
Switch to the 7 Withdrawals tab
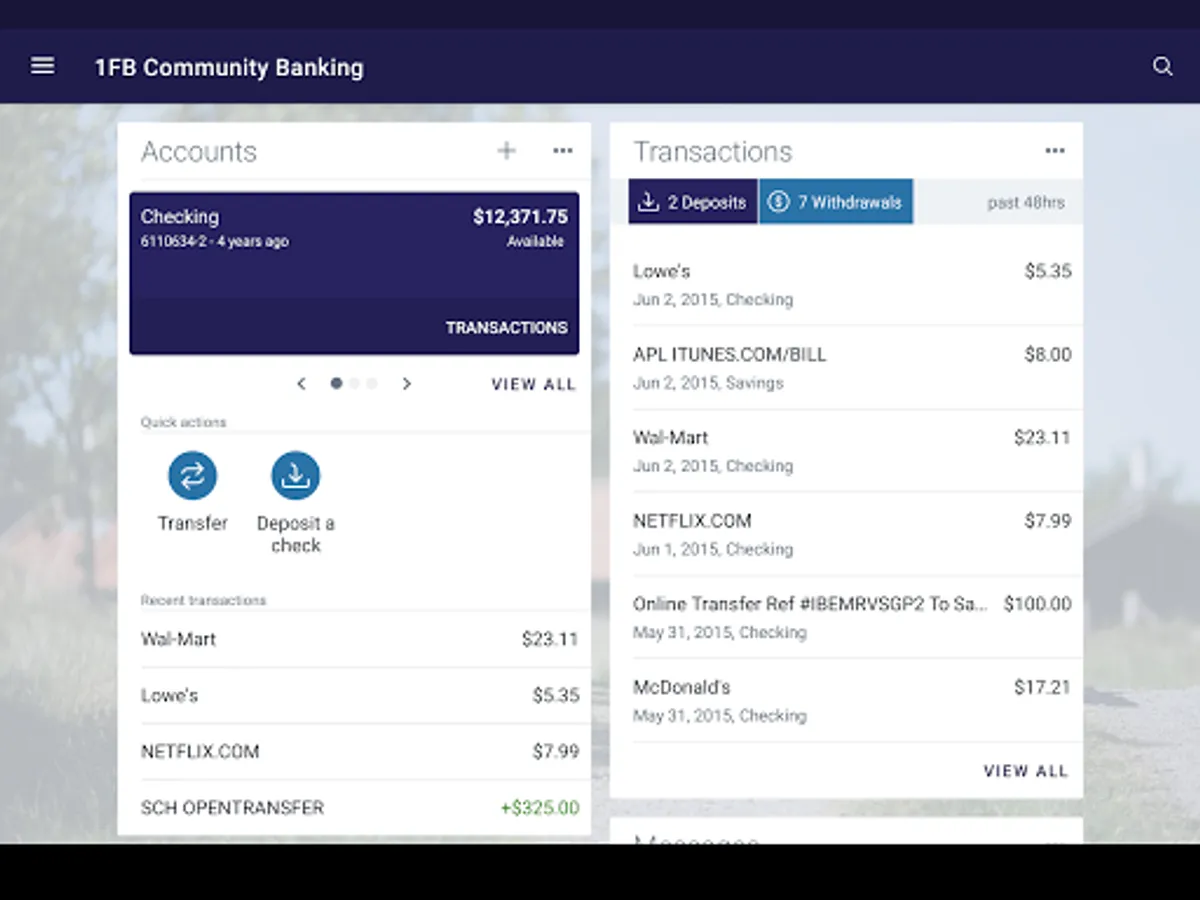tap(836, 202)
